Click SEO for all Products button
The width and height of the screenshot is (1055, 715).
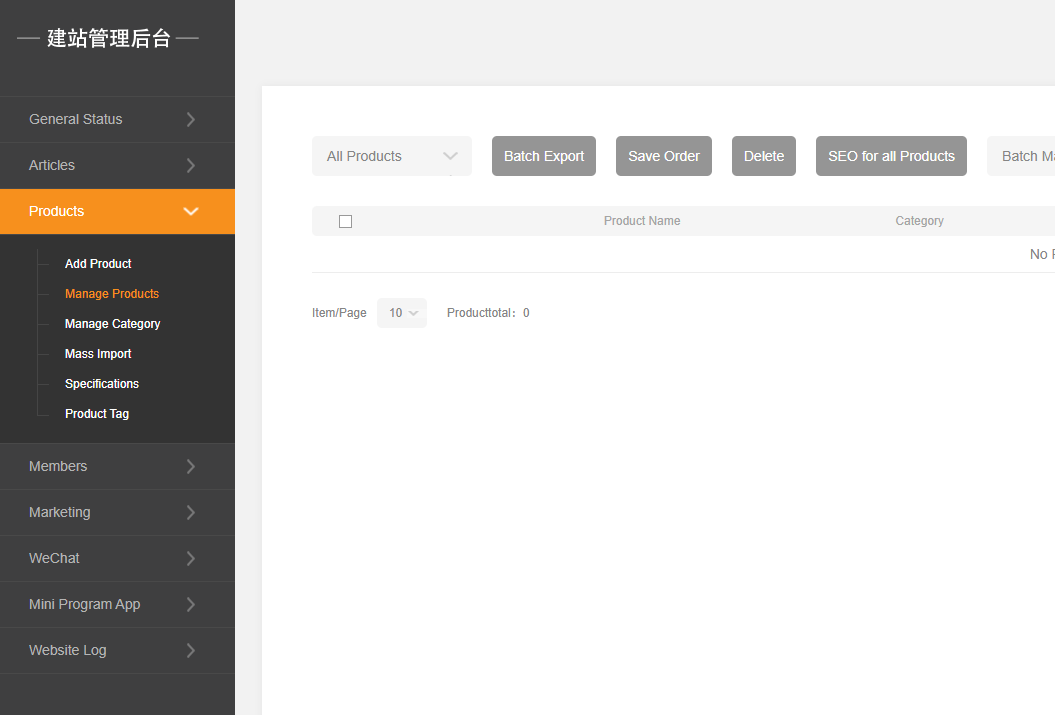891,156
